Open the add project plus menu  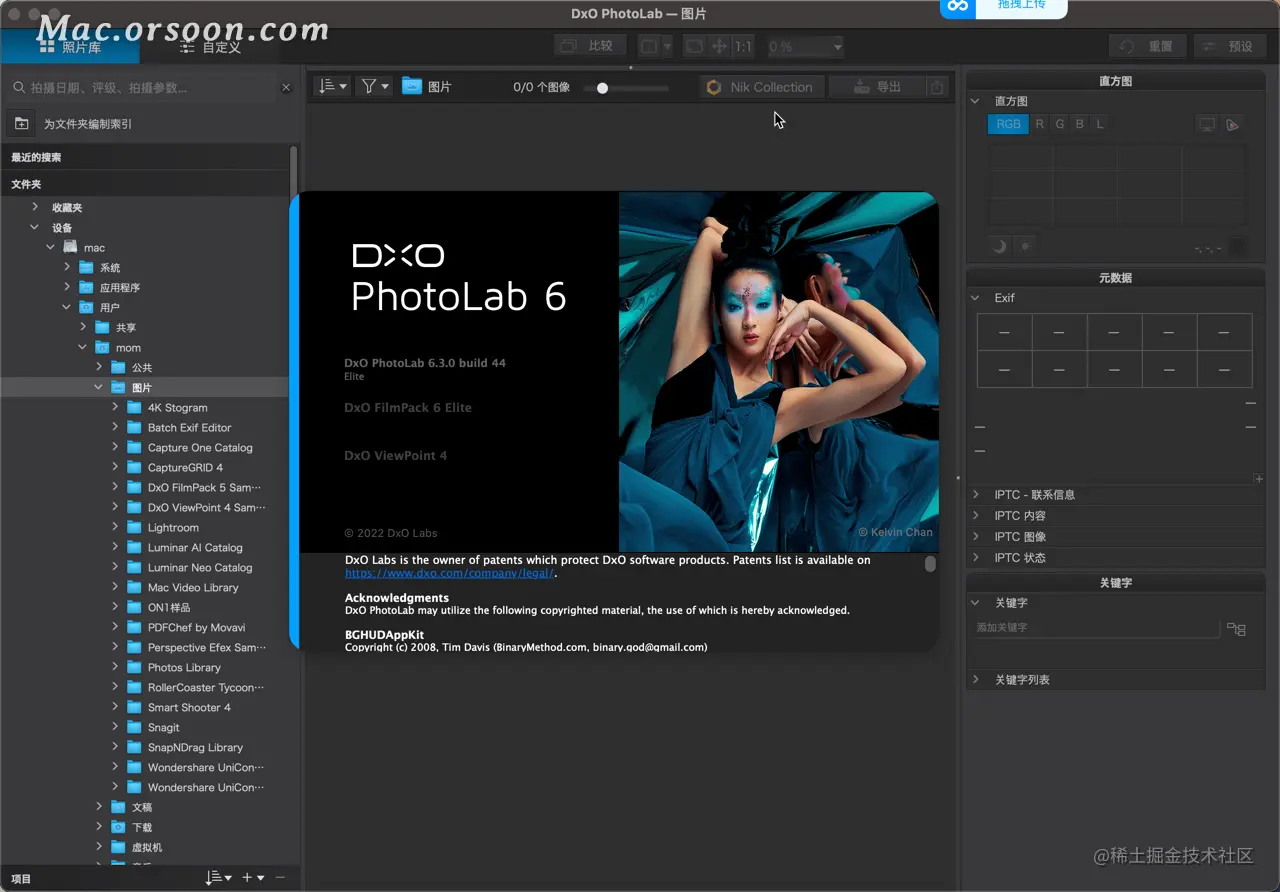253,878
